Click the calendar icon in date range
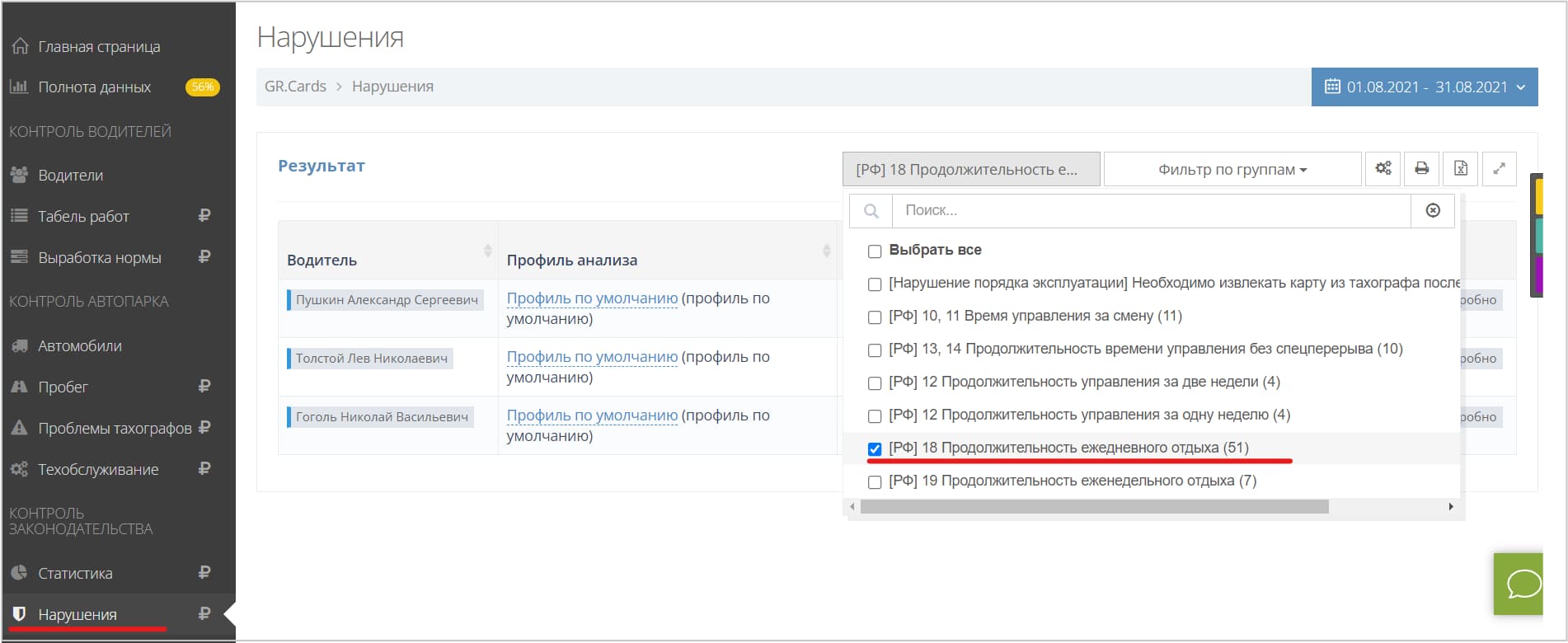Screen dimensions: 1568x643 tap(1332, 87)
